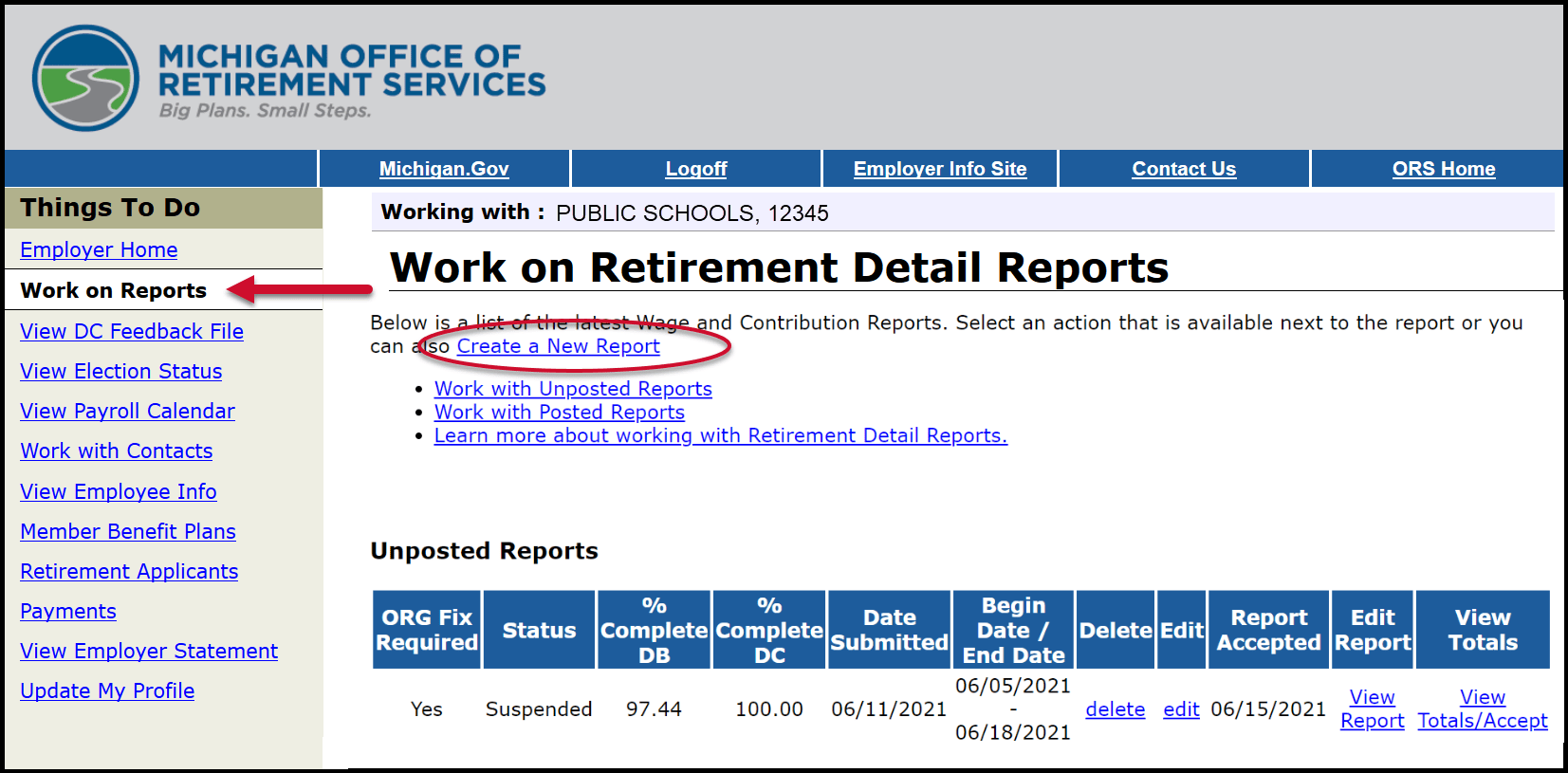Click the PUBLIC SCHOOLS, 12345 employer name

point(692,213)
